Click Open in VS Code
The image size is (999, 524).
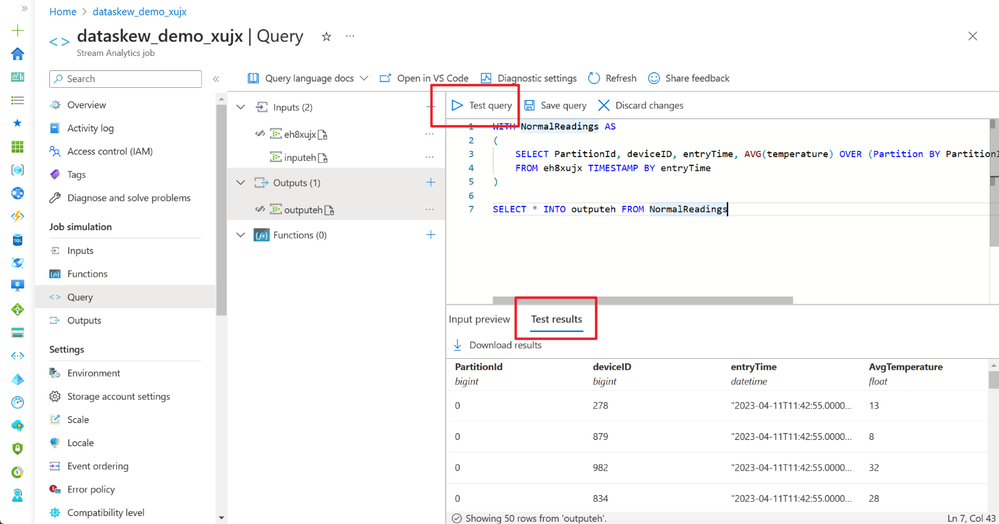pos(424,78)
